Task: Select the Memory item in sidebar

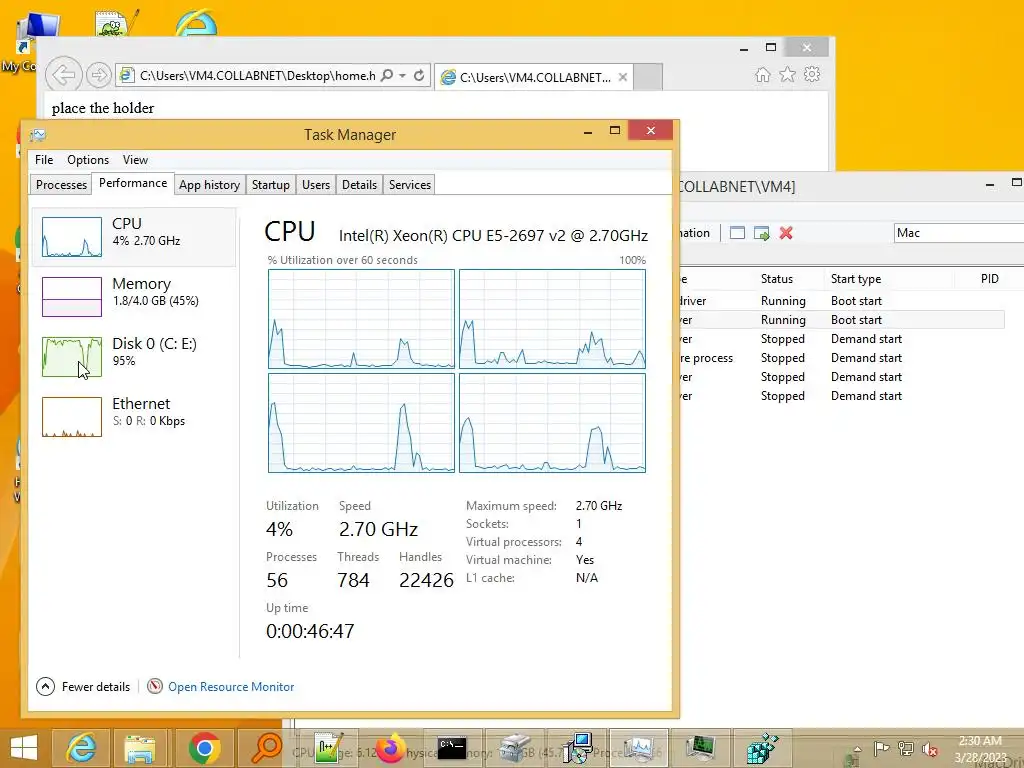Action: (x=133, y=296)
